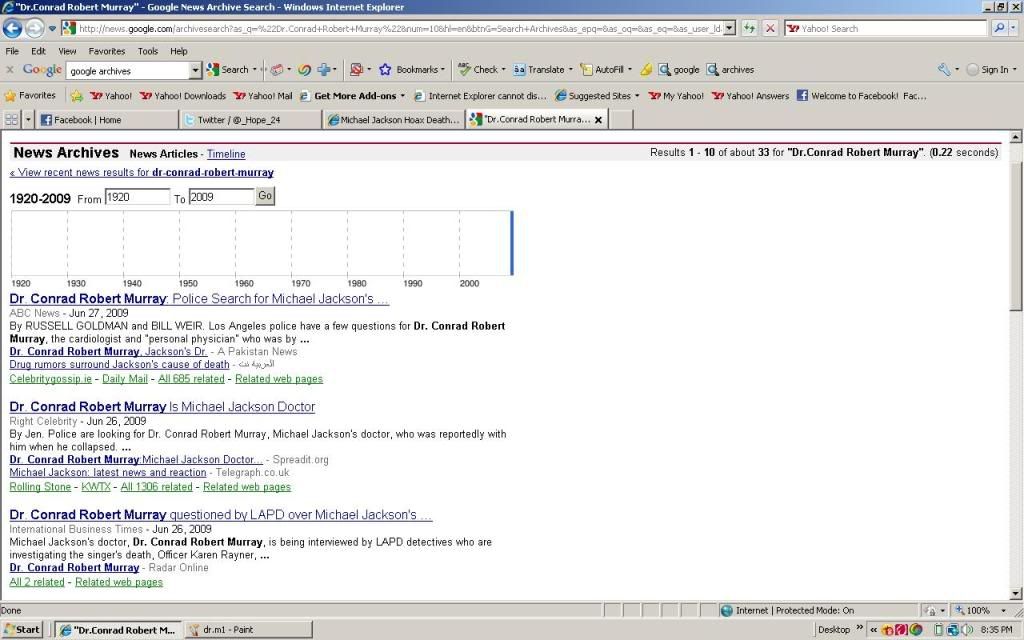Open the 100% zoom level dropdown

point(1003,611)
